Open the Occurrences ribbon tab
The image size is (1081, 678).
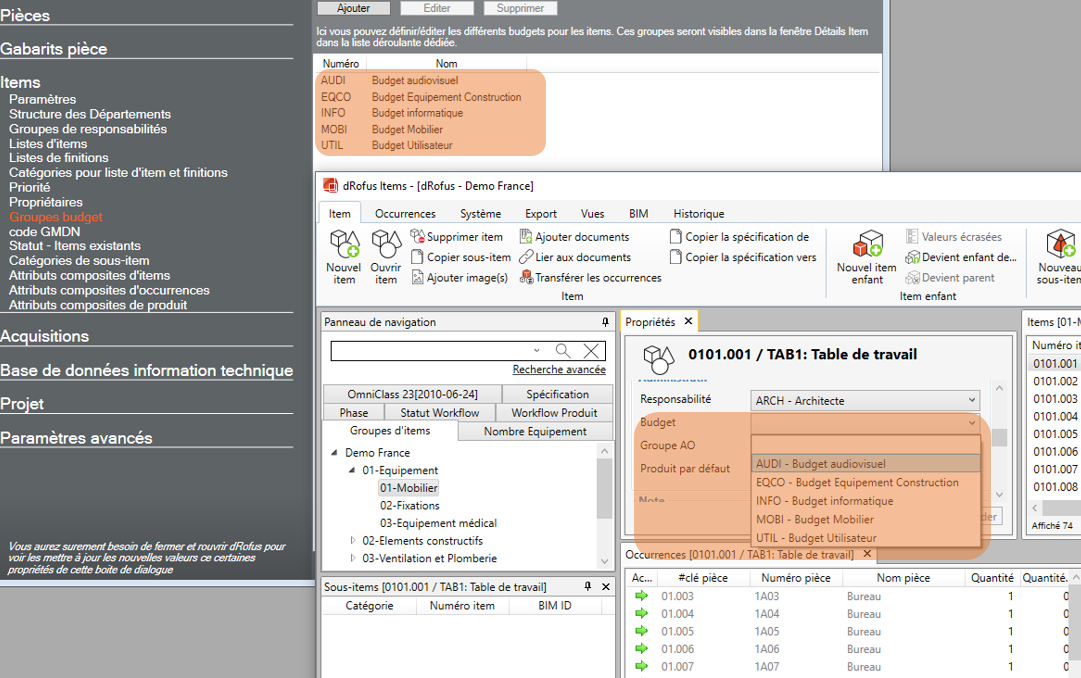(405, 213)
